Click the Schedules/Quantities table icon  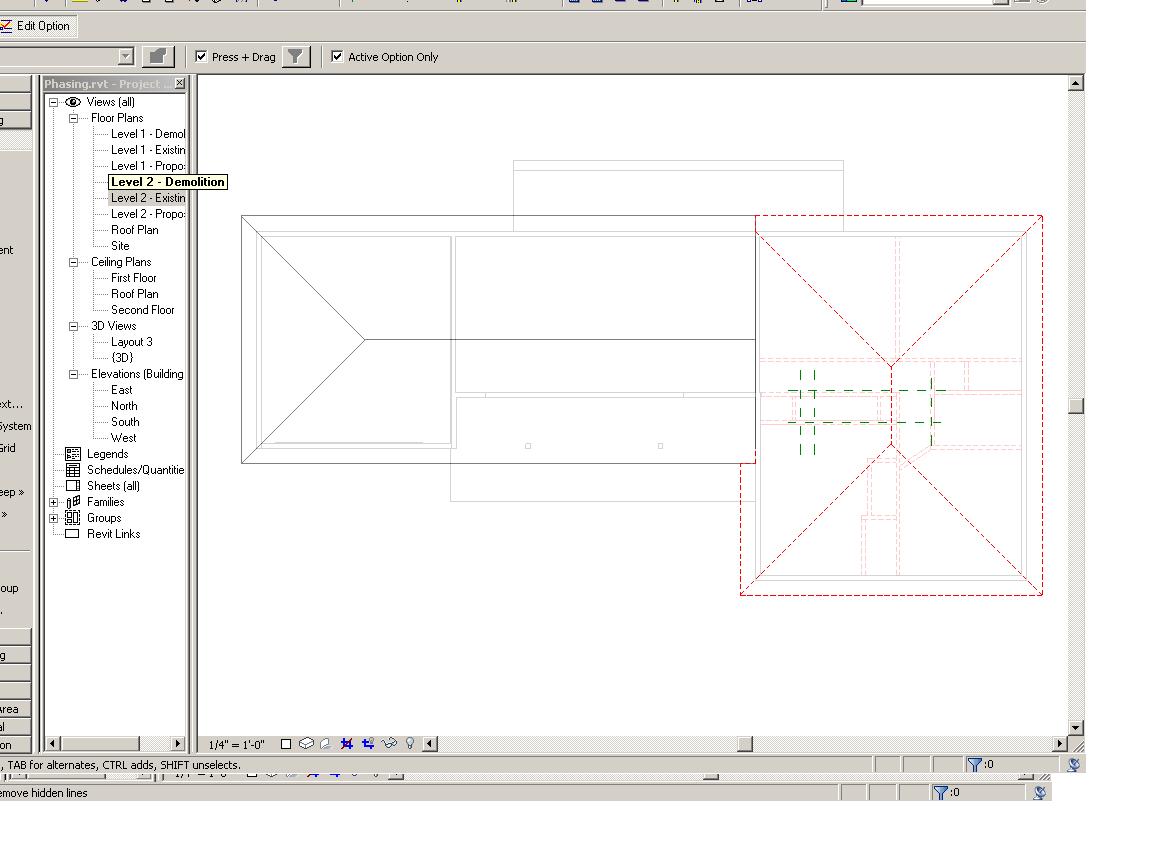72,470
